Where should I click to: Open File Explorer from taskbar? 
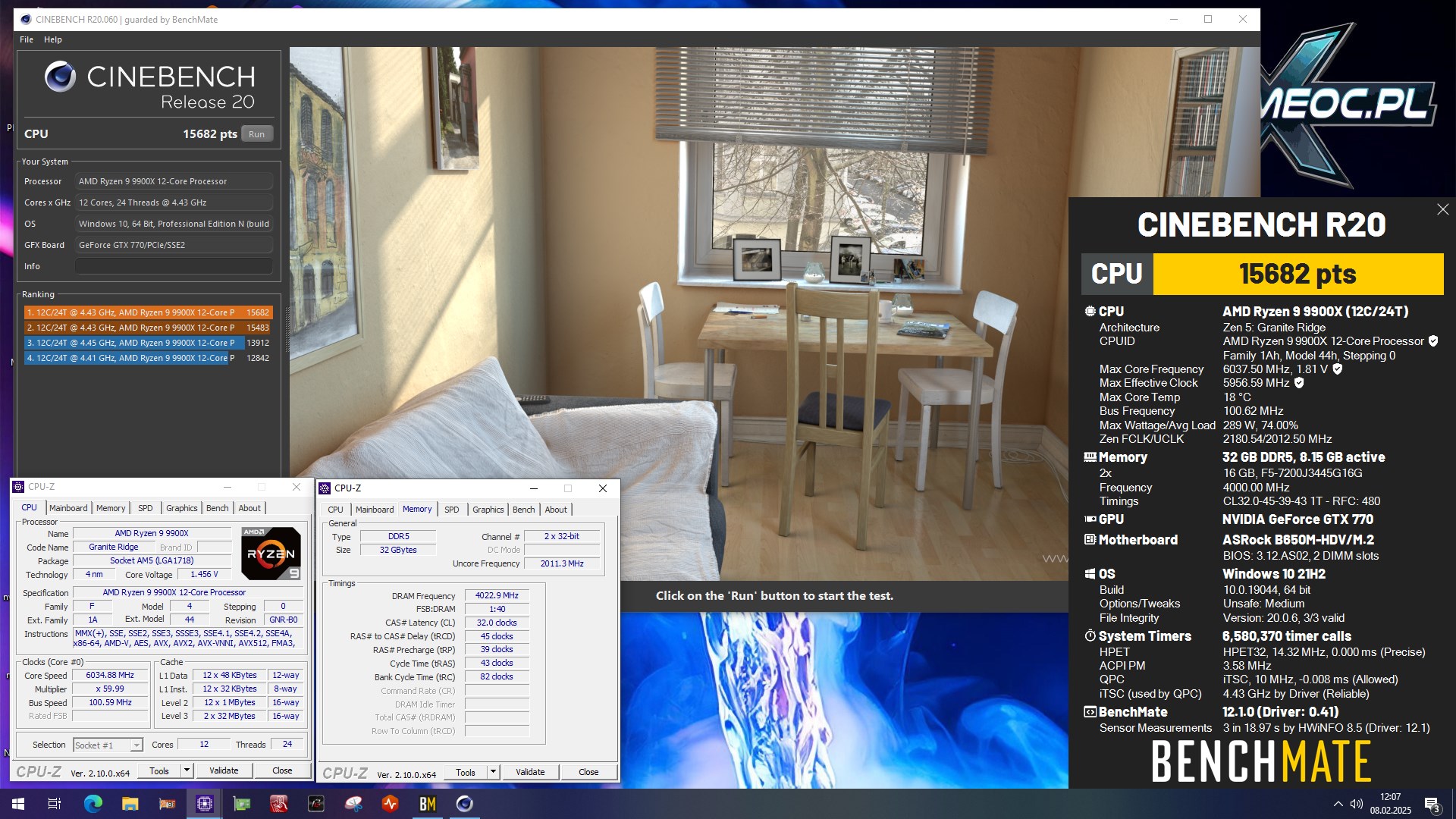pos(130,804)
